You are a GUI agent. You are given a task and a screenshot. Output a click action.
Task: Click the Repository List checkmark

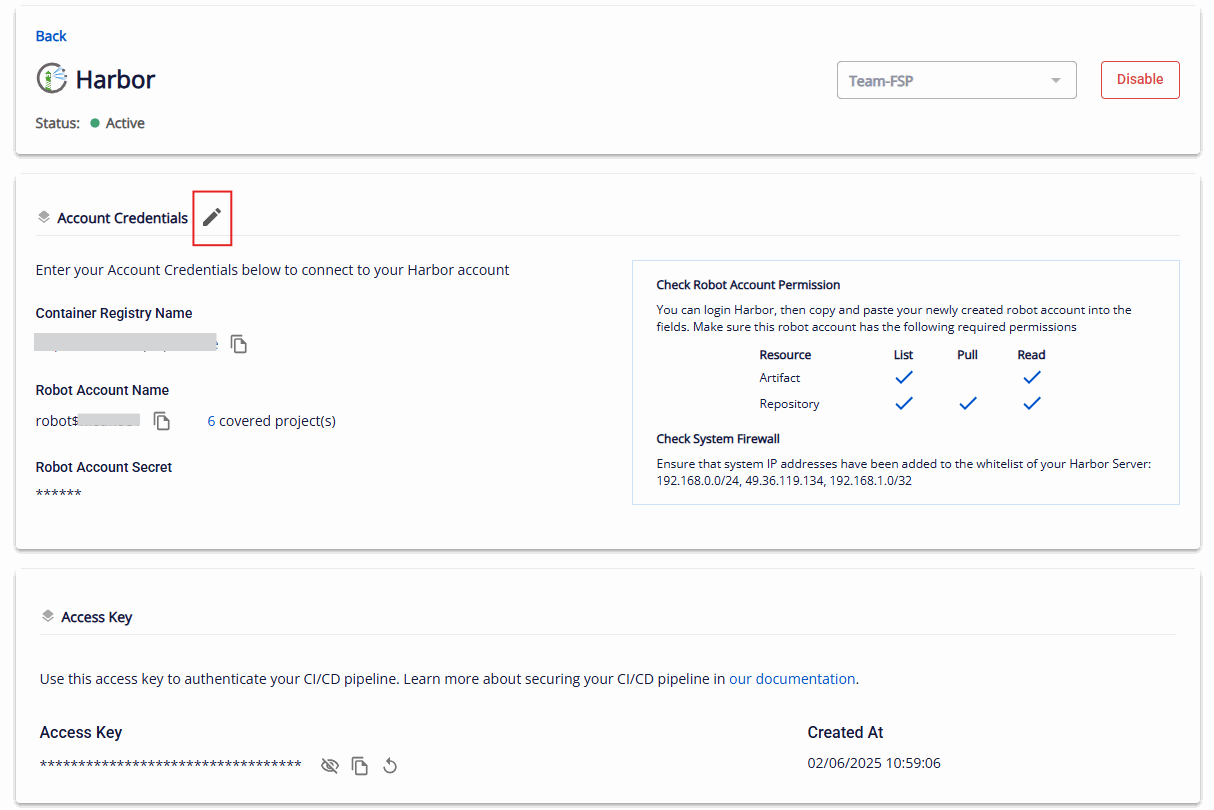pos(904,403)
